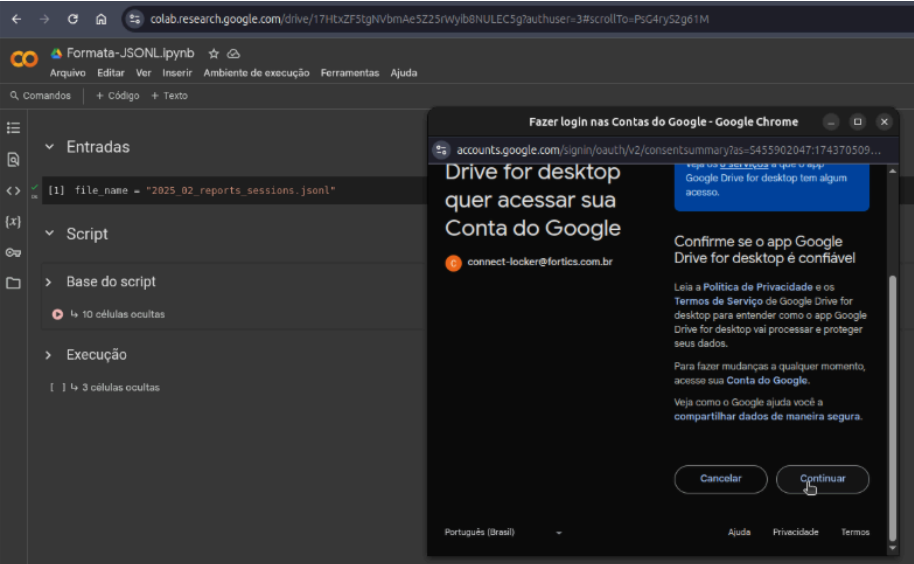Close the Google login popup window
Image resolution: width=914 pixels, height=564 pixels.
pyautogui.click(x=884, y=122)
